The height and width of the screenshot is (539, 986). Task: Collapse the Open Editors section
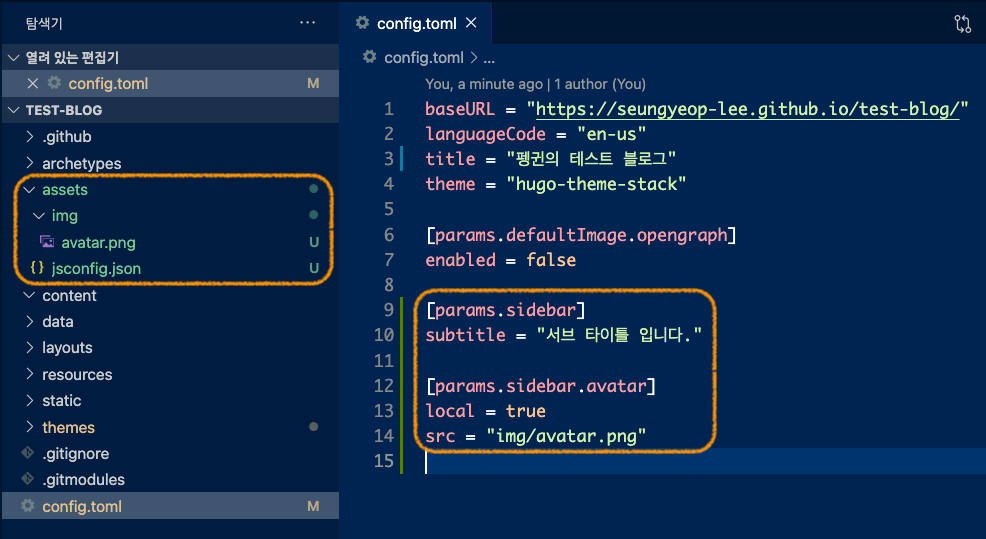(x=13, y=58)
